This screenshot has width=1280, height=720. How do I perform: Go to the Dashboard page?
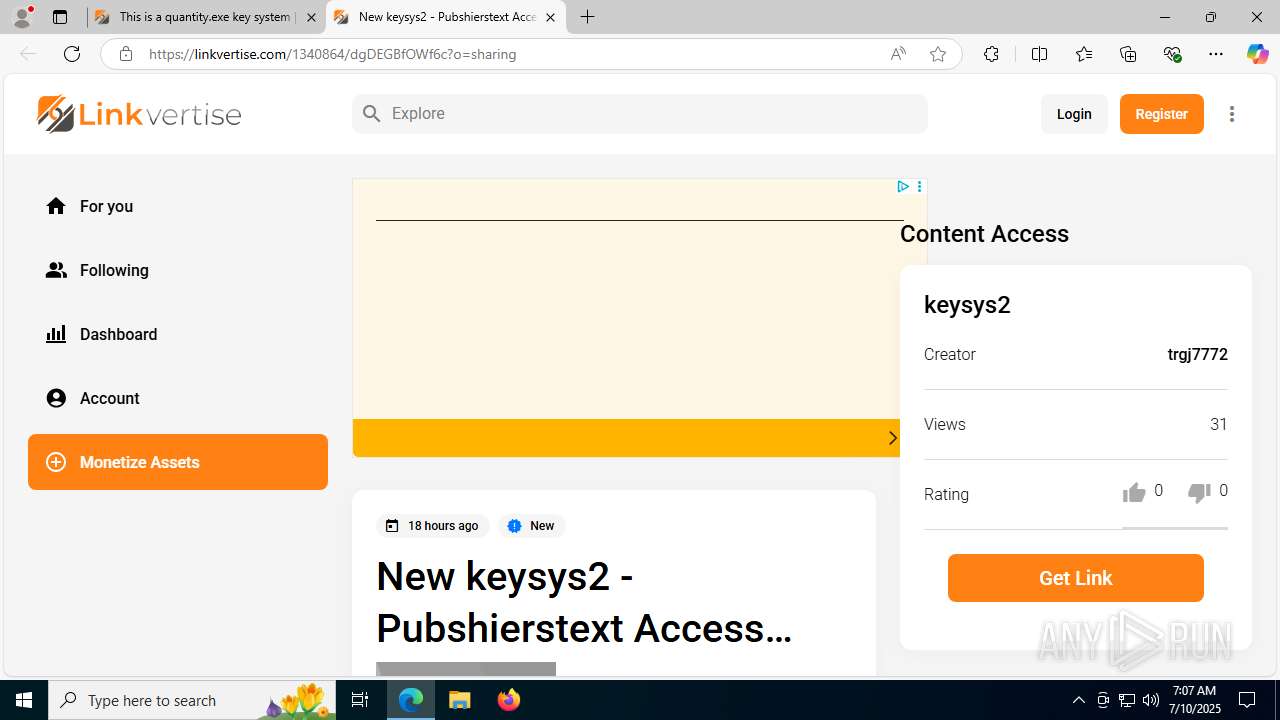click(118, 334)
